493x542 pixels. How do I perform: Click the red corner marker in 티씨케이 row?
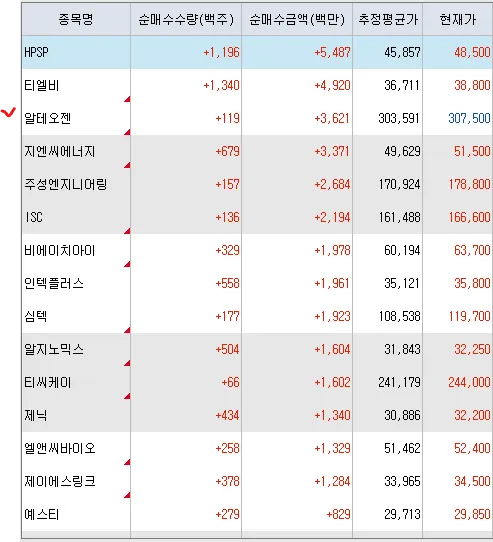(x=128, y=396)
